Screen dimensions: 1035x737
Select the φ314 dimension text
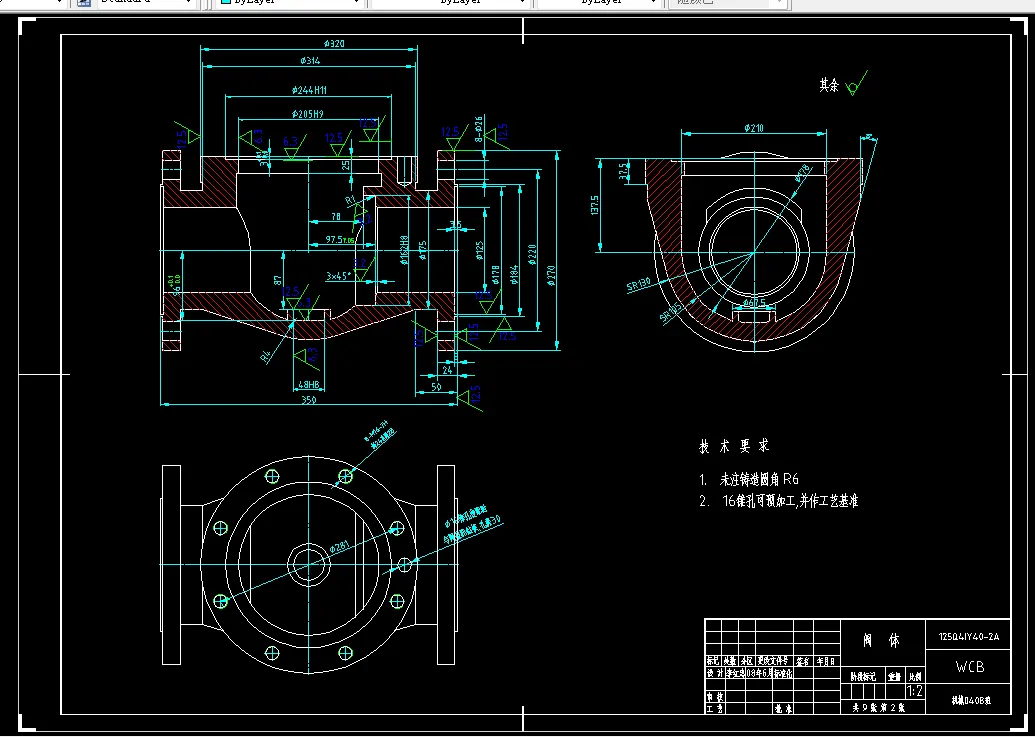pos(310,61)
